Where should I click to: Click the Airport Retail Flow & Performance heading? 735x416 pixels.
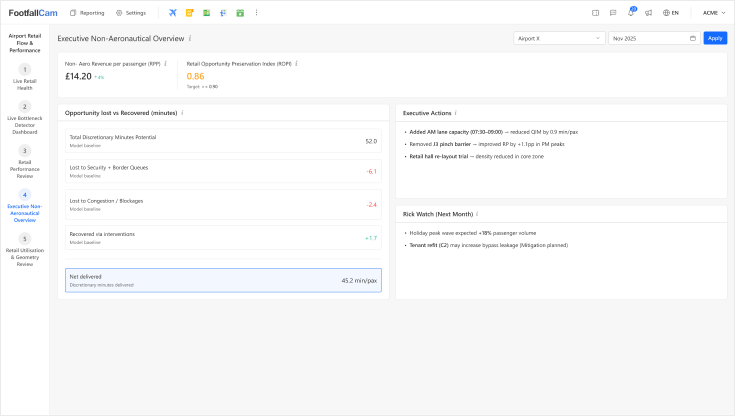[25, 43]
